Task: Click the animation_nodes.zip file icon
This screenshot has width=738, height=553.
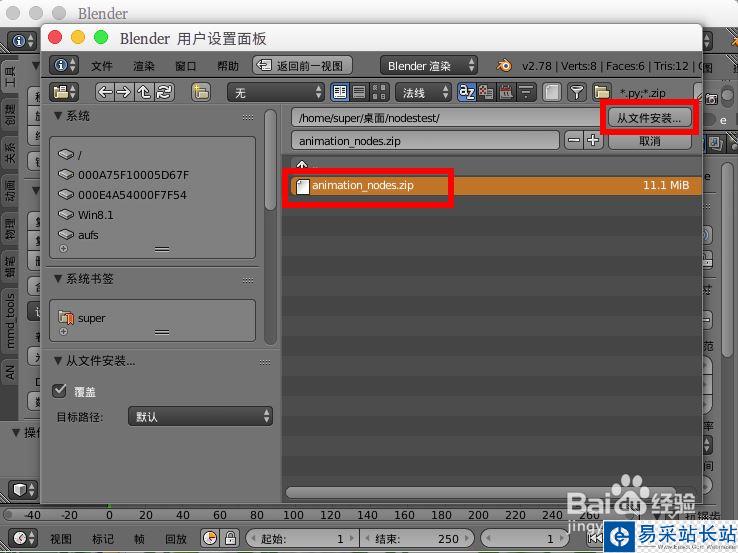Action: [x=303, y=186]
